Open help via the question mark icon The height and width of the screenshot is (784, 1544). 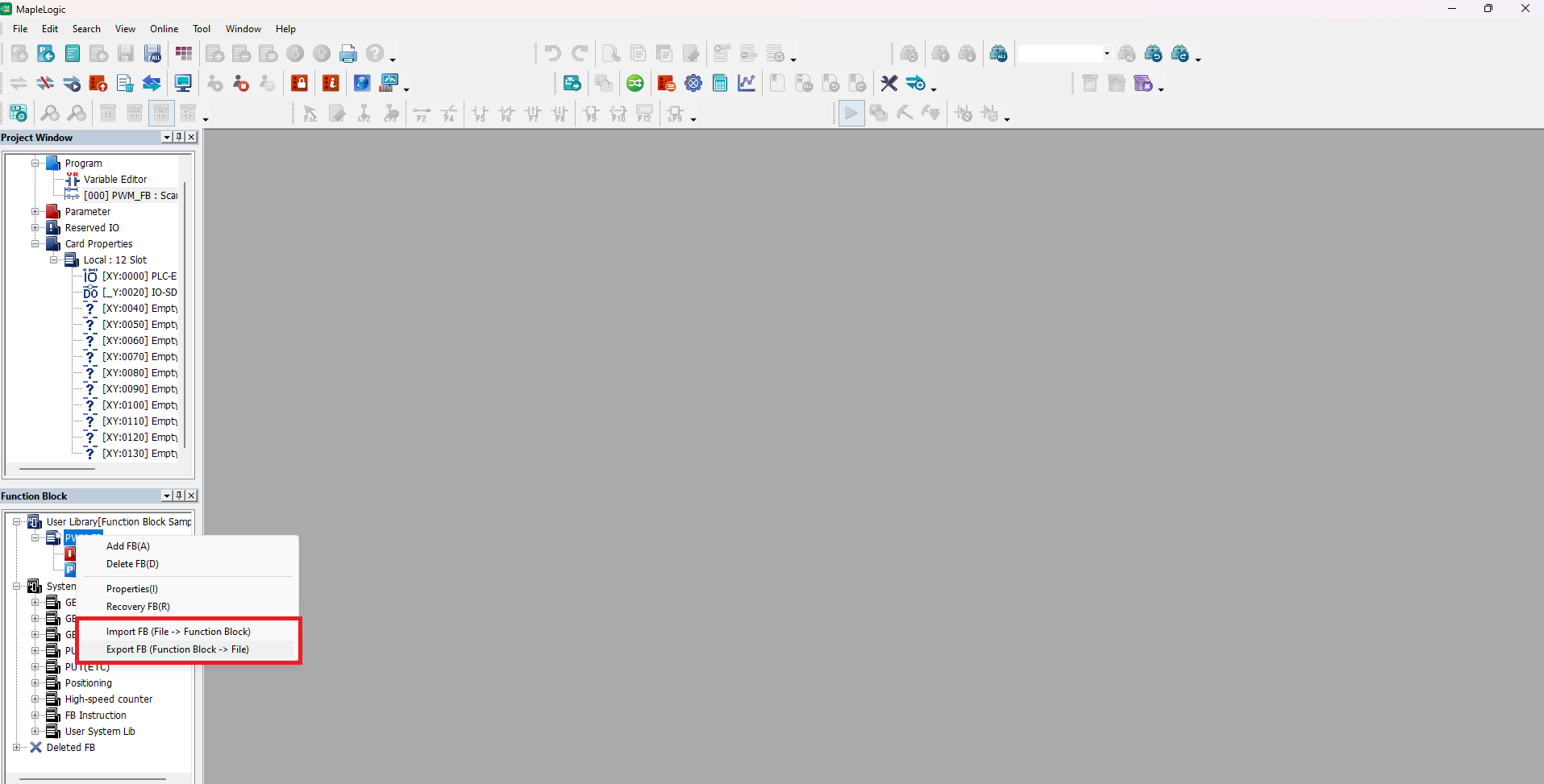coord(375,53)
